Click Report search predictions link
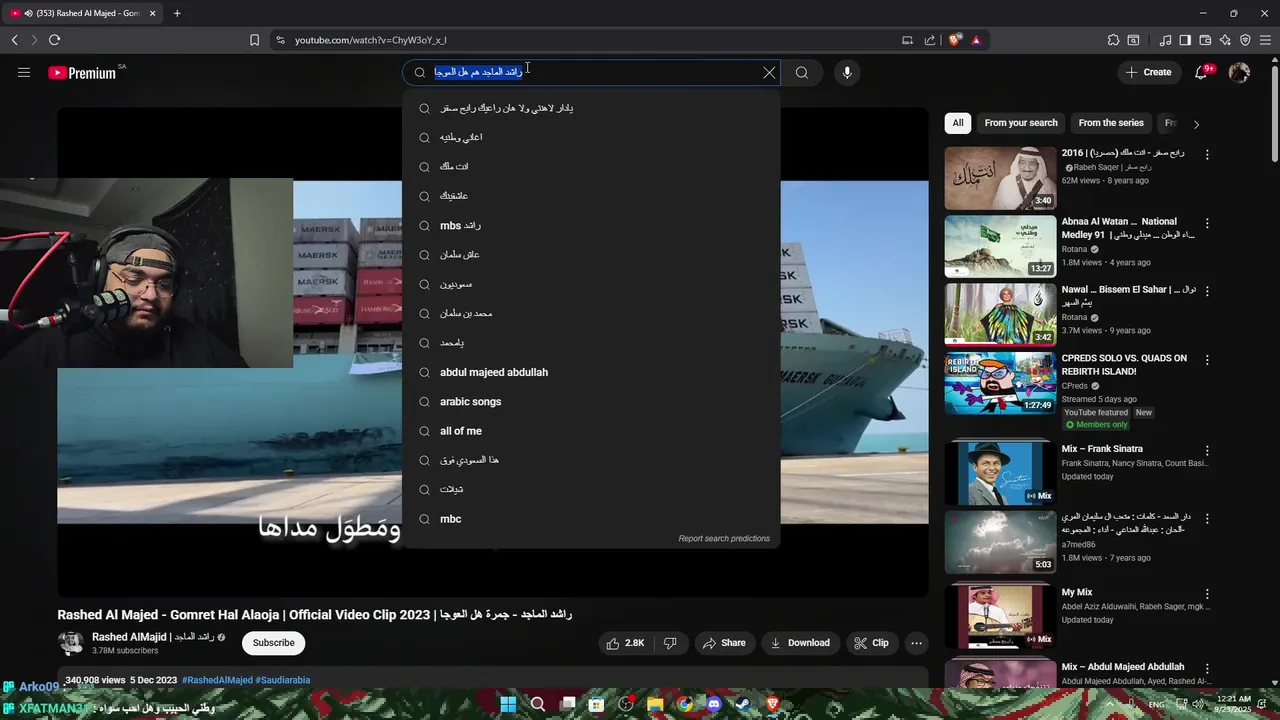The height and width of the screenshot is (720, 1280). (724, 539)
